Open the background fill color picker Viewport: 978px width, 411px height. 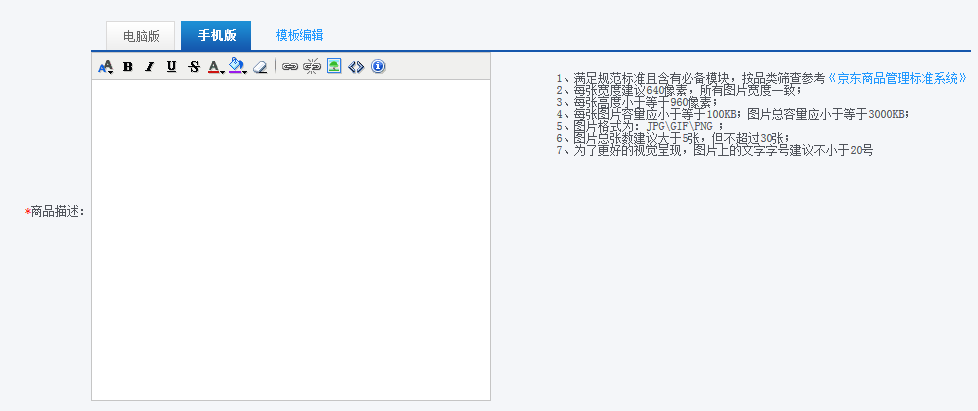click(238, 66)
